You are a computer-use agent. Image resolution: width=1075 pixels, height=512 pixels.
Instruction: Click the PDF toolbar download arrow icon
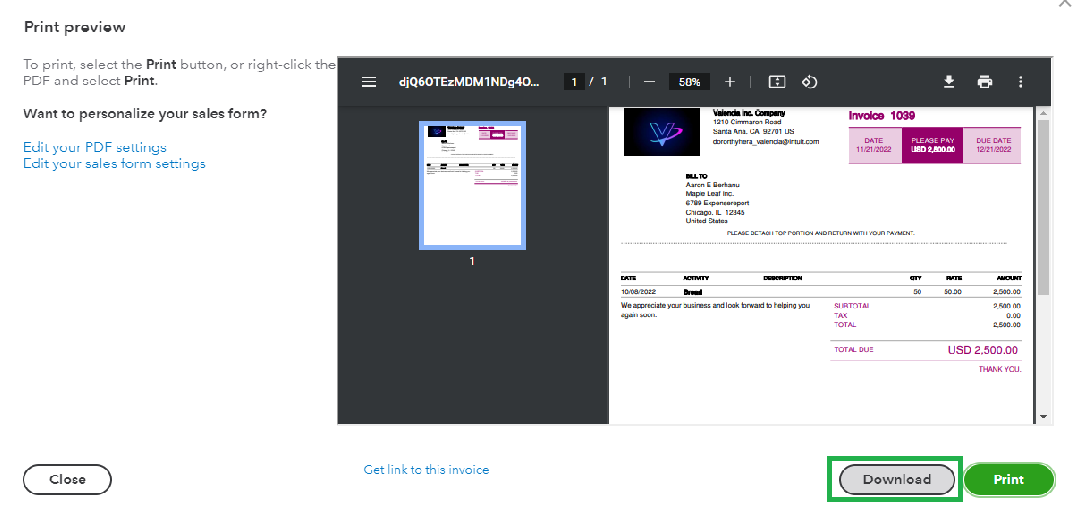point(949,82)
